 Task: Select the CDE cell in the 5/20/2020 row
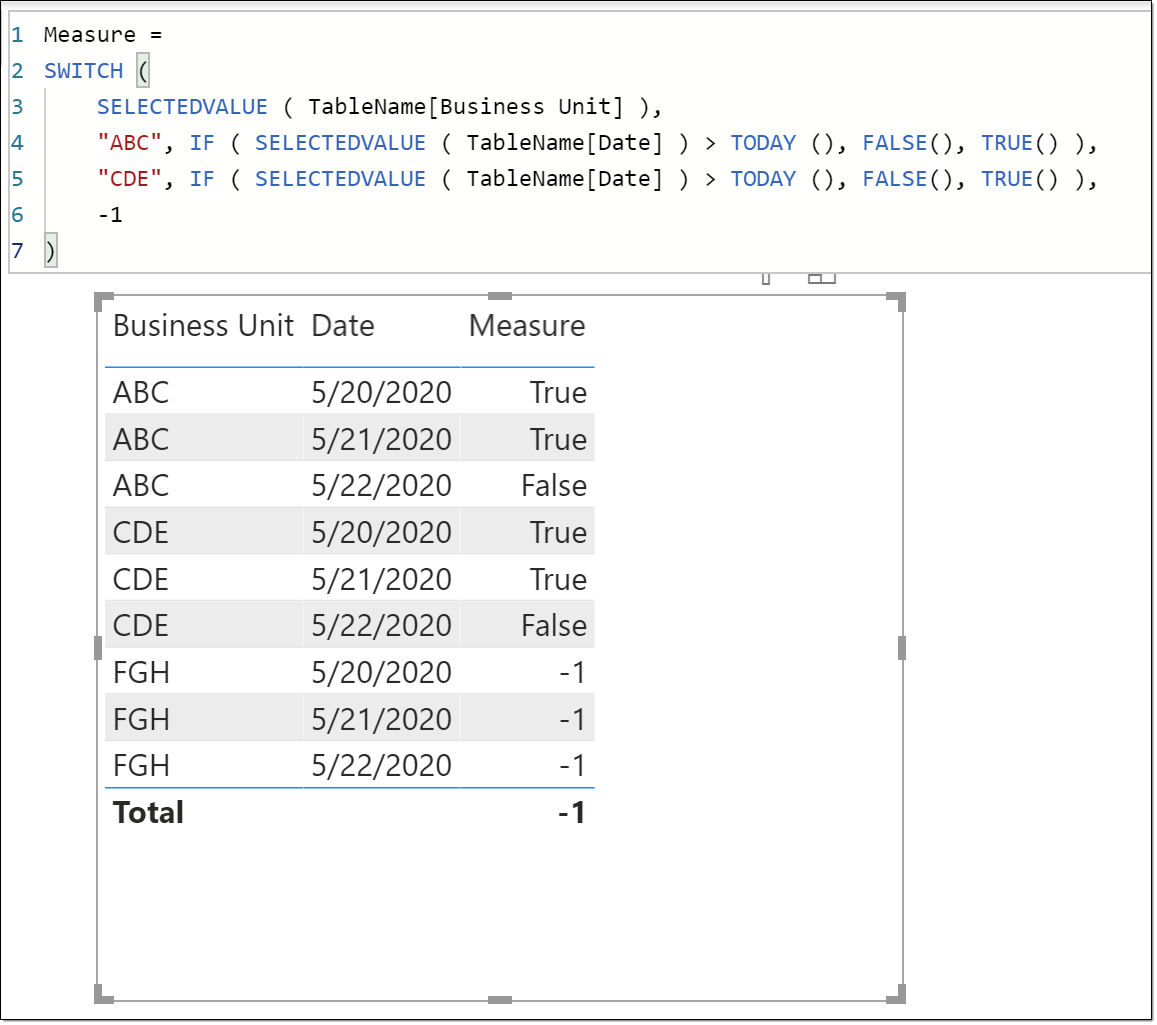coord(141,532)
